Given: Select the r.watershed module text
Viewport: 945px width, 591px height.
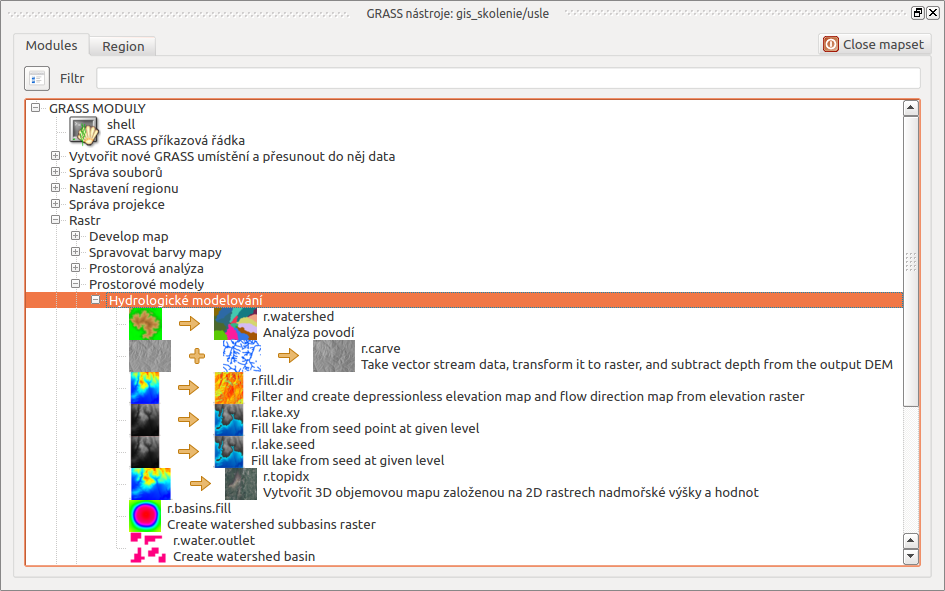Looking at the screenshot, I should click(x=298, y=316).
